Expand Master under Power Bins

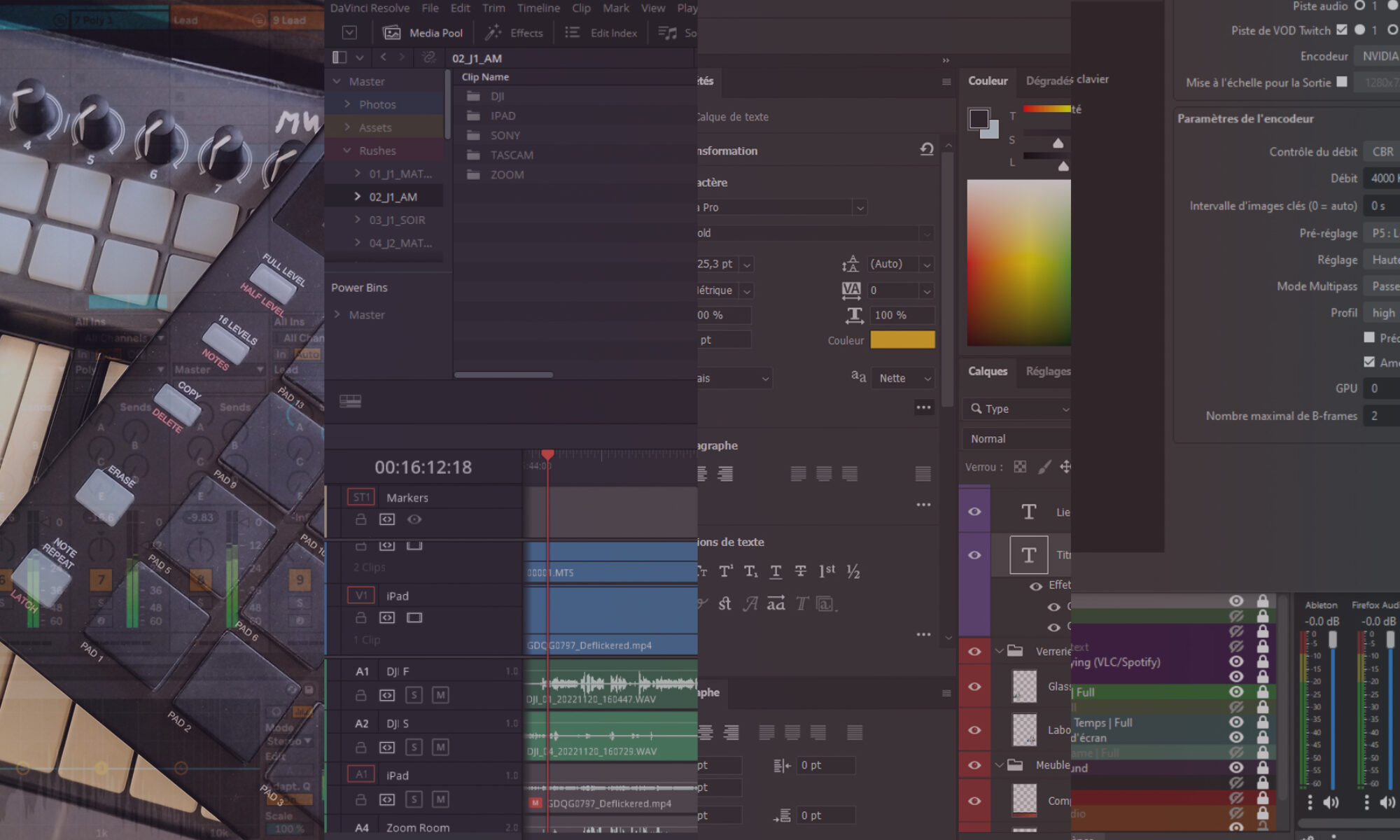pos(337,314)
